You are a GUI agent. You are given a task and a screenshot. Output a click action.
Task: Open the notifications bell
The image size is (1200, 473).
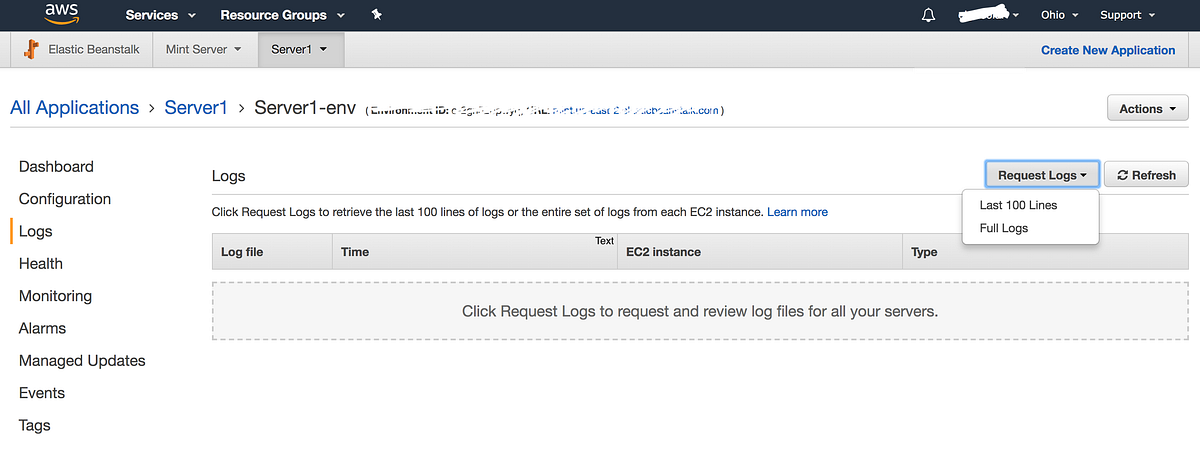pos(929,15)
